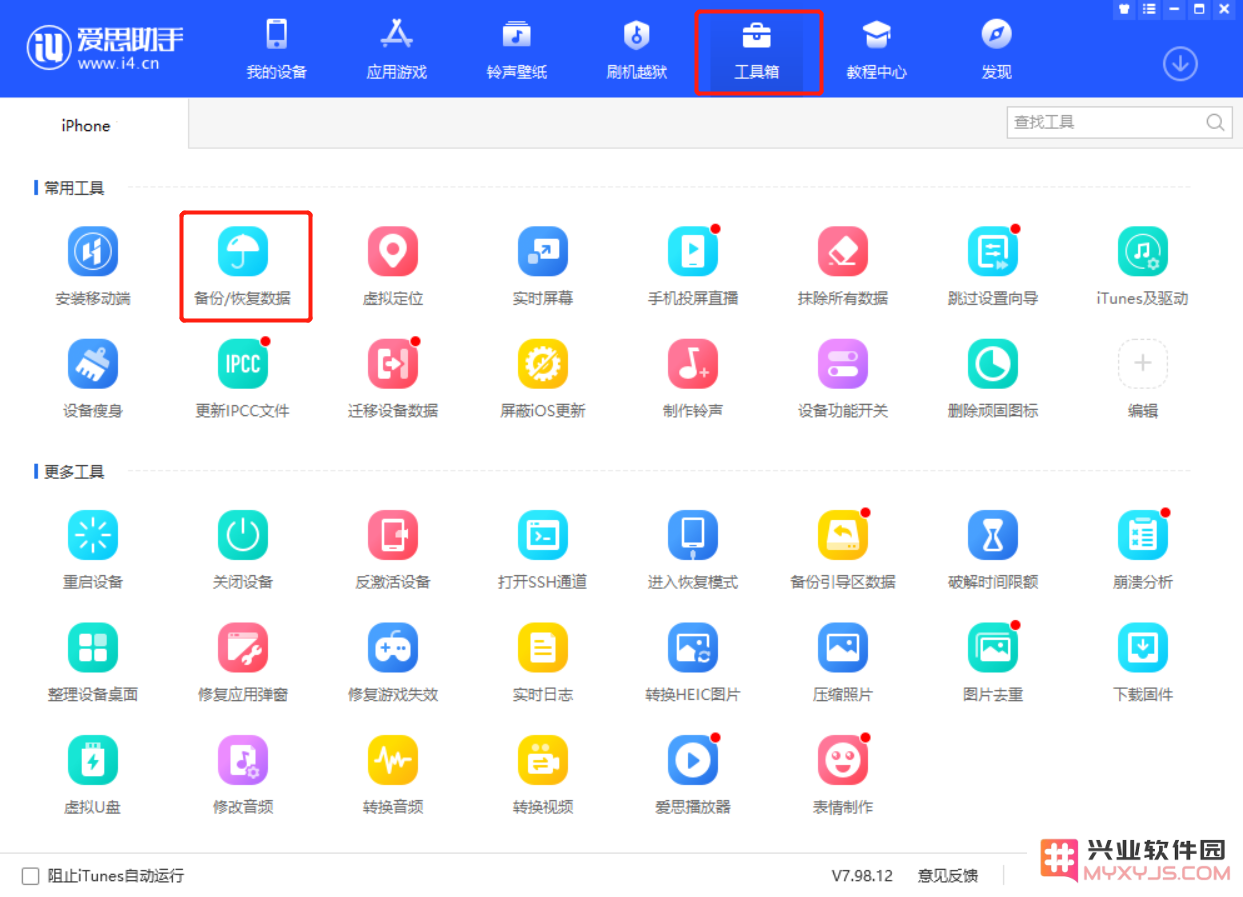Viewport: 1243px width, 897px height.
Task: Select the iPhone device tab
Action: pos(94,126)
